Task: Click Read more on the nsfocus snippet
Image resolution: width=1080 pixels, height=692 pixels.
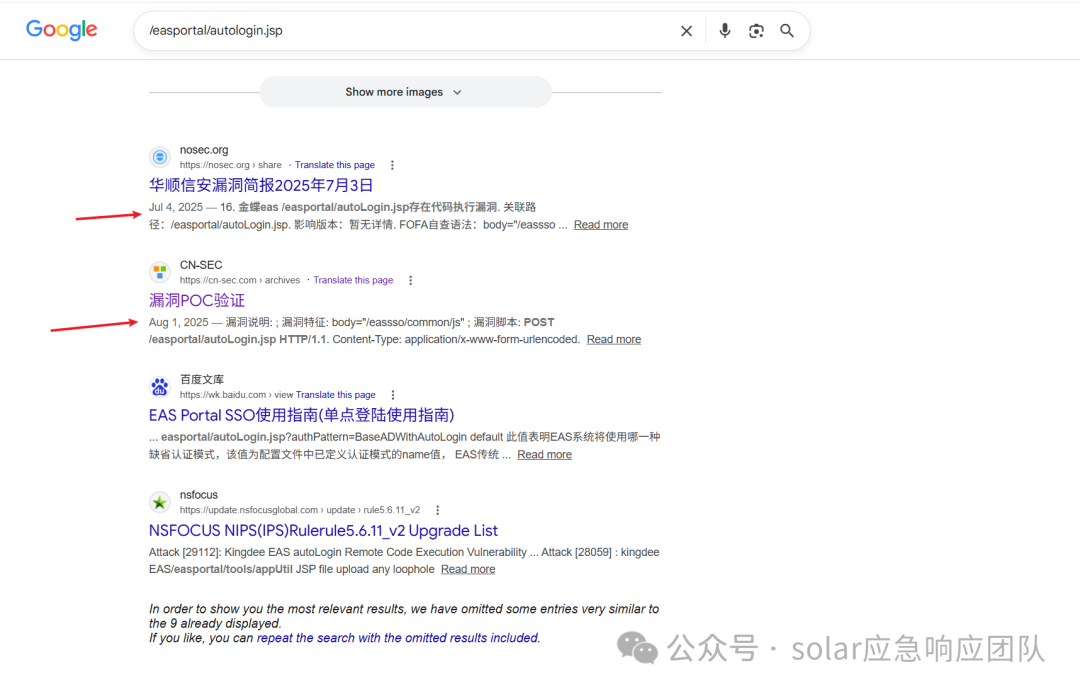Action: click(x=468, y=569)
